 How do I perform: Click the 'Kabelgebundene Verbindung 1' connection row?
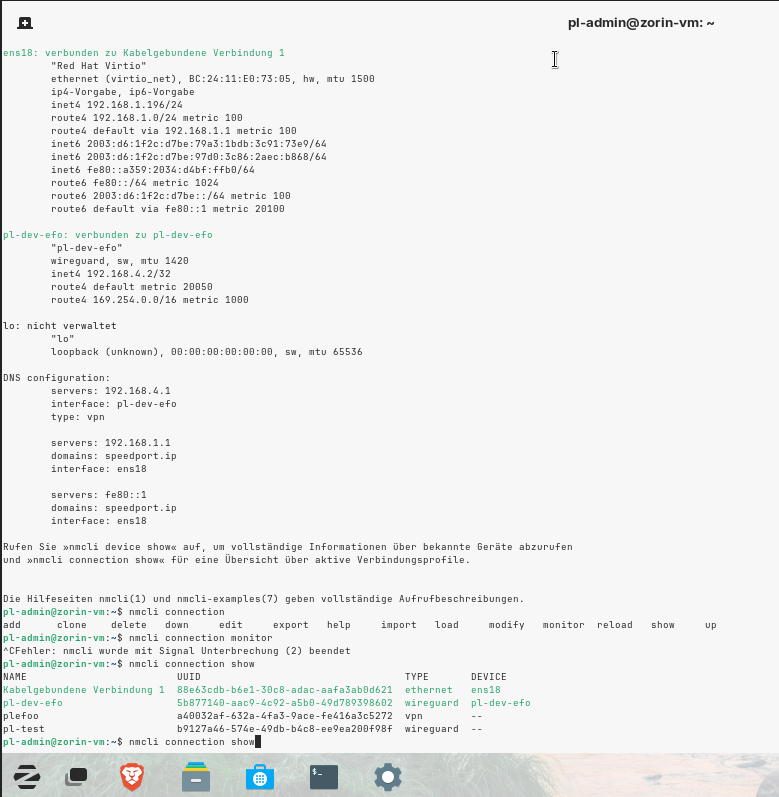click(84, 690)
